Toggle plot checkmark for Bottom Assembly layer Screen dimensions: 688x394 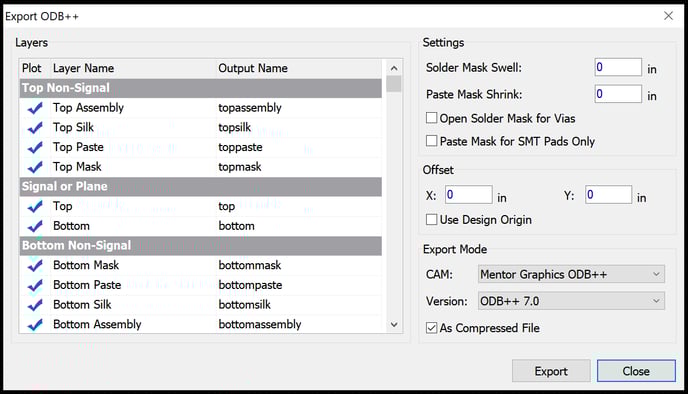[x=35, y=325]
